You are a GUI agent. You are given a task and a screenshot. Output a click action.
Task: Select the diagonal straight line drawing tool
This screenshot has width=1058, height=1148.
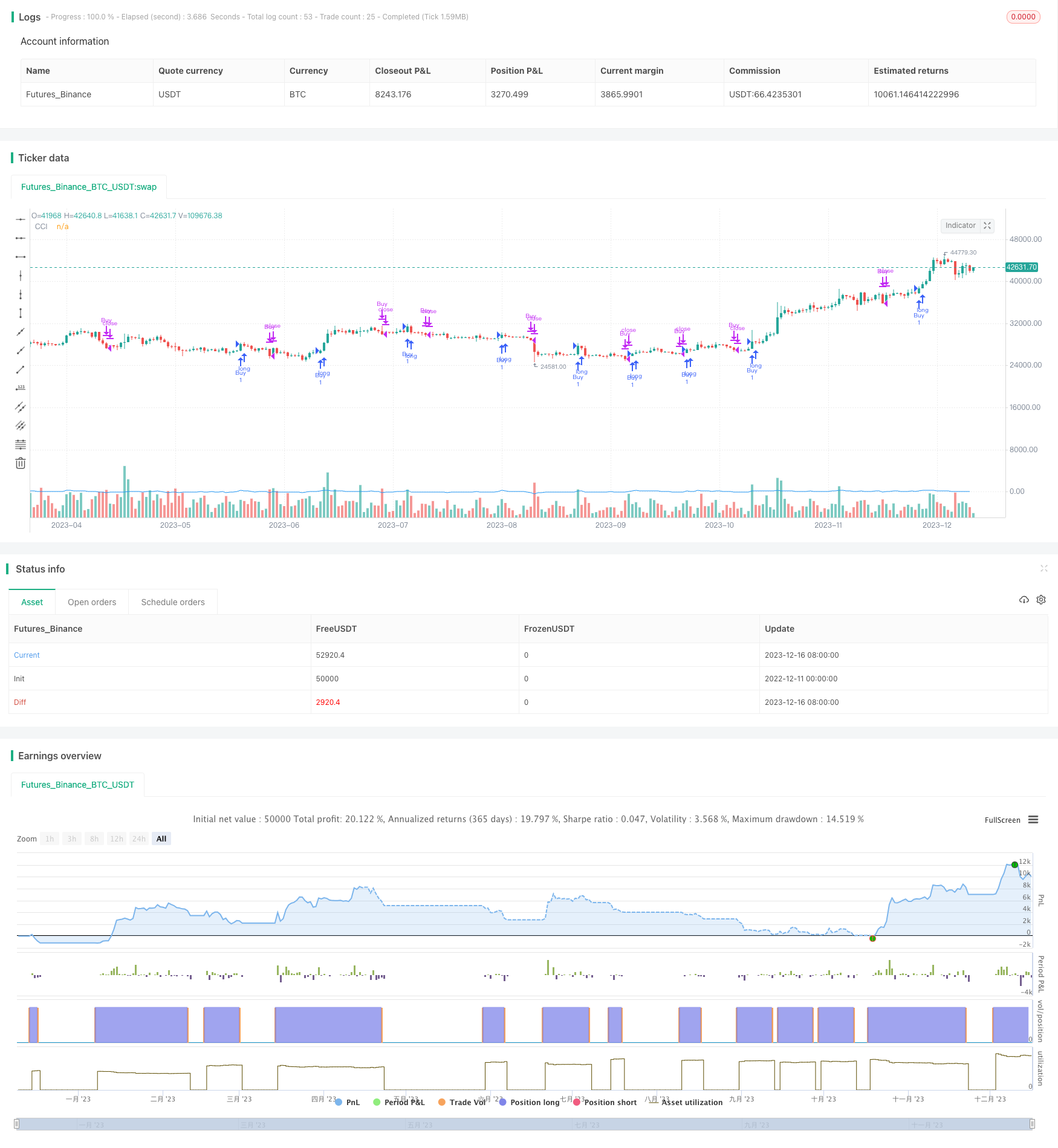click(x=21, y=332)
